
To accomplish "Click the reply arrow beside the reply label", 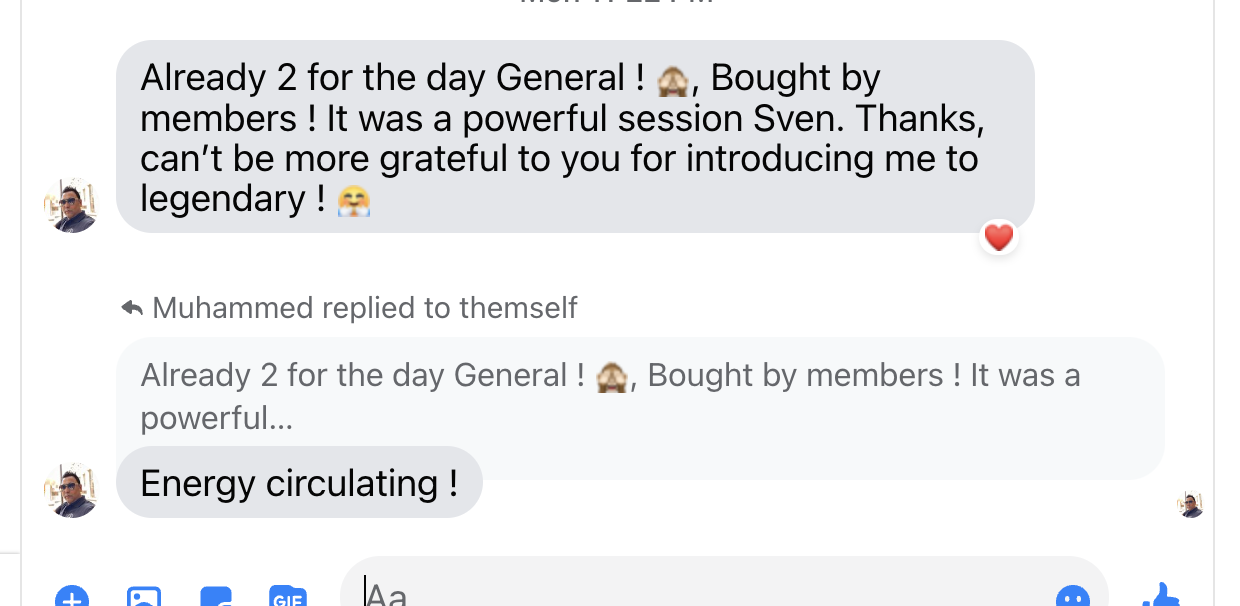I will tap(132, 307).
